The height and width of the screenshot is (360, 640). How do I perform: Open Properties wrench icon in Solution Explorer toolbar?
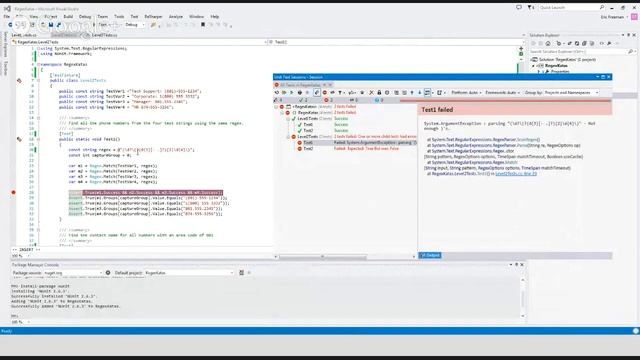coord(609,43)
